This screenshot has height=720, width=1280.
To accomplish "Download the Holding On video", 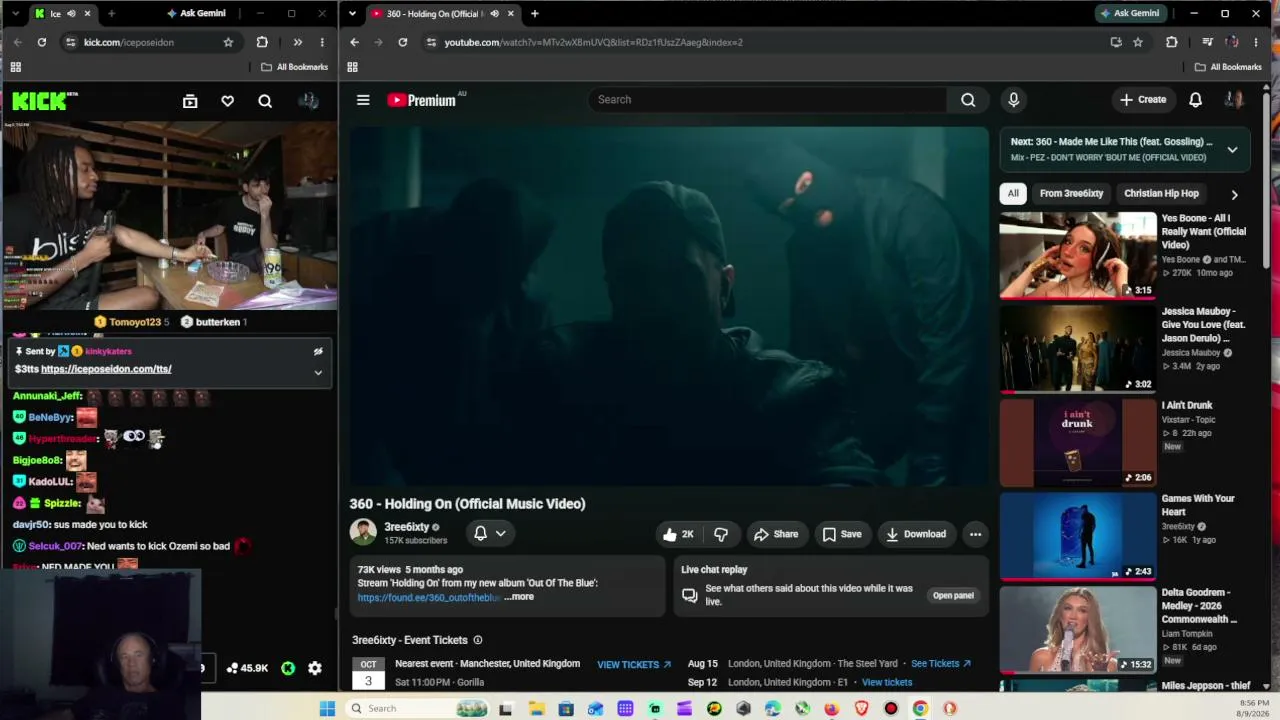I will click(916, 534).
